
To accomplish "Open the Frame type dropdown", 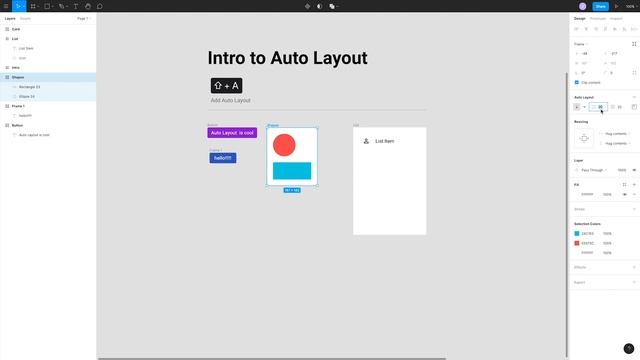I will click(580, 44).
